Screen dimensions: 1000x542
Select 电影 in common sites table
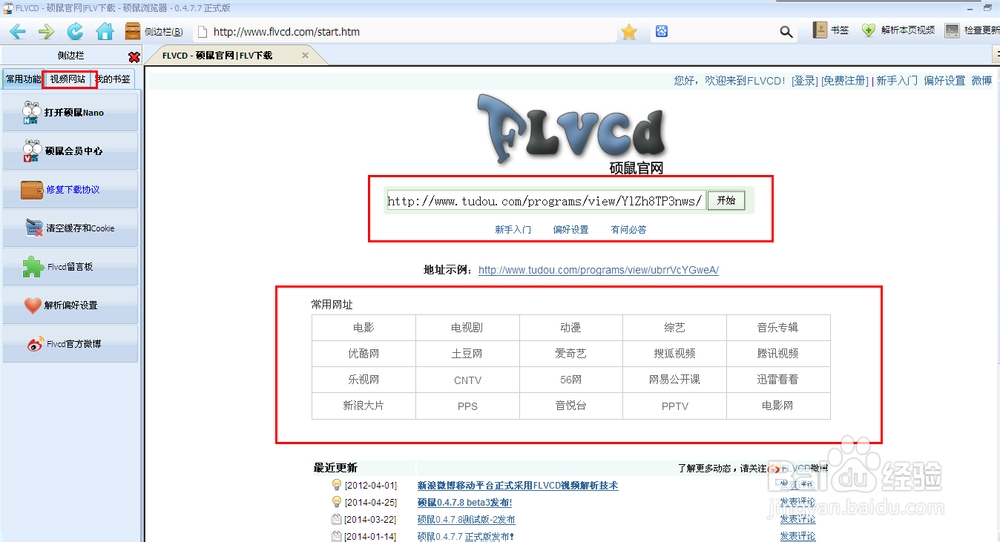[x=364, y=327]
